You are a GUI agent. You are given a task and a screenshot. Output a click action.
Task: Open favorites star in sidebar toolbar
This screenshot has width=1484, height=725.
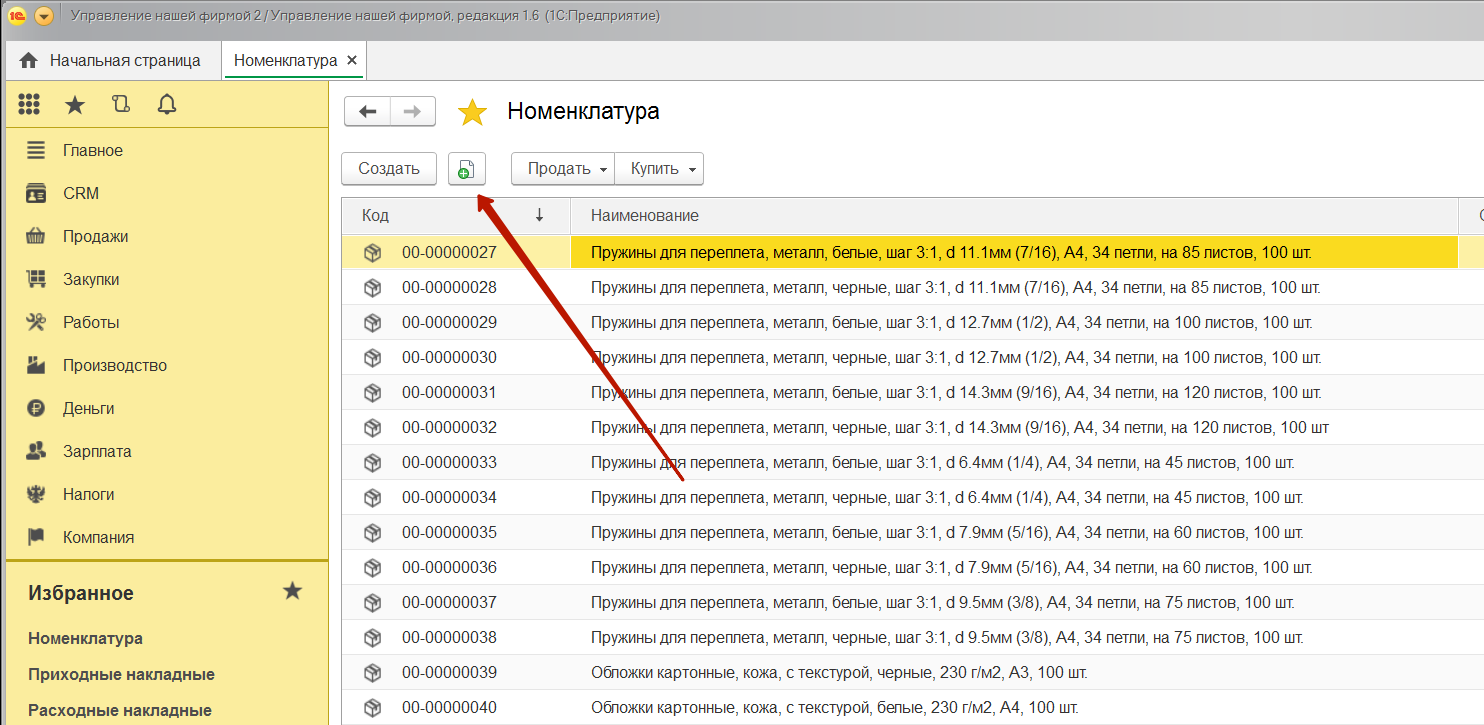coord(75,104)
